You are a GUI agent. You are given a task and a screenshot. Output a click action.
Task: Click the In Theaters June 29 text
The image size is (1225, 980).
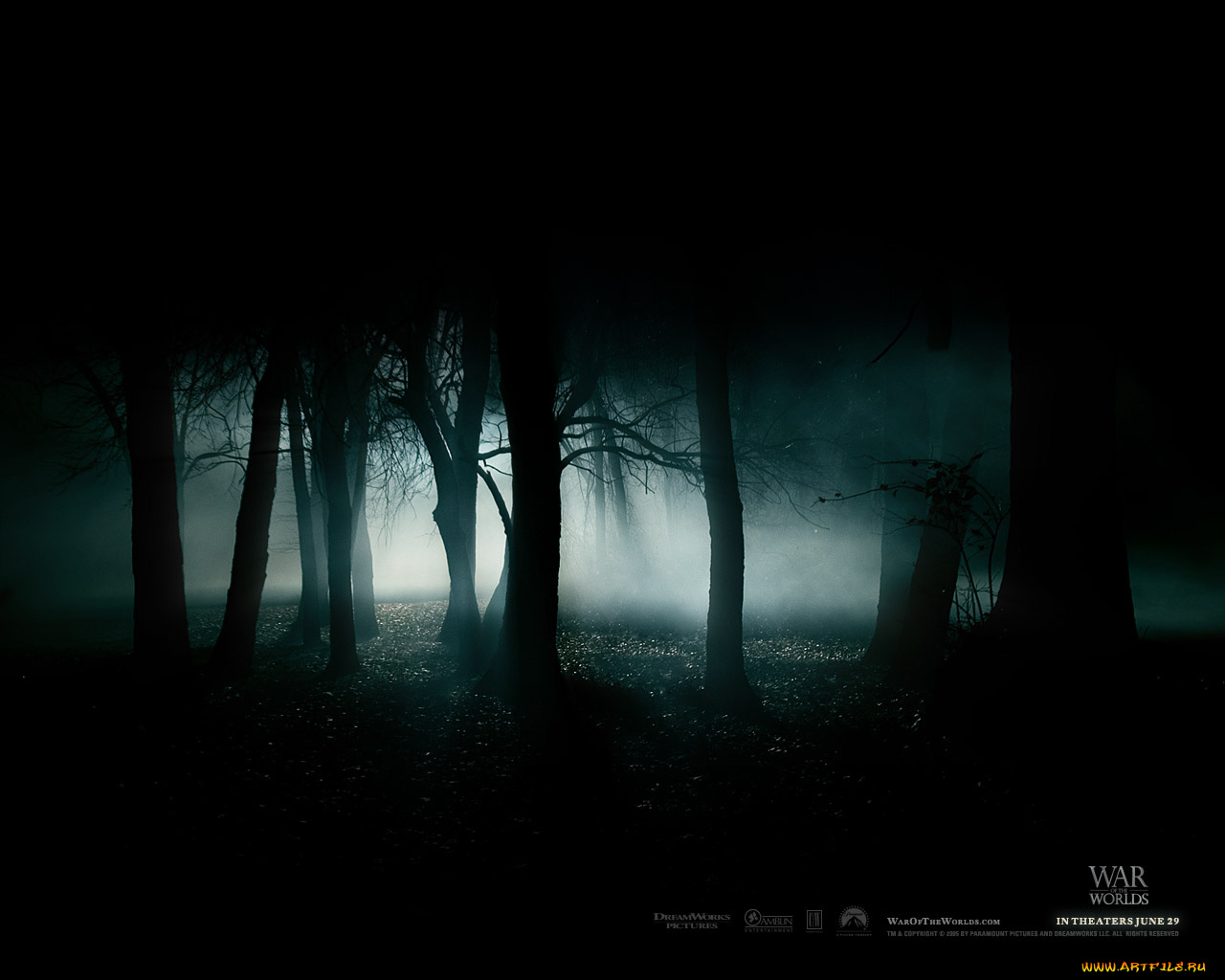[1117, 921]
